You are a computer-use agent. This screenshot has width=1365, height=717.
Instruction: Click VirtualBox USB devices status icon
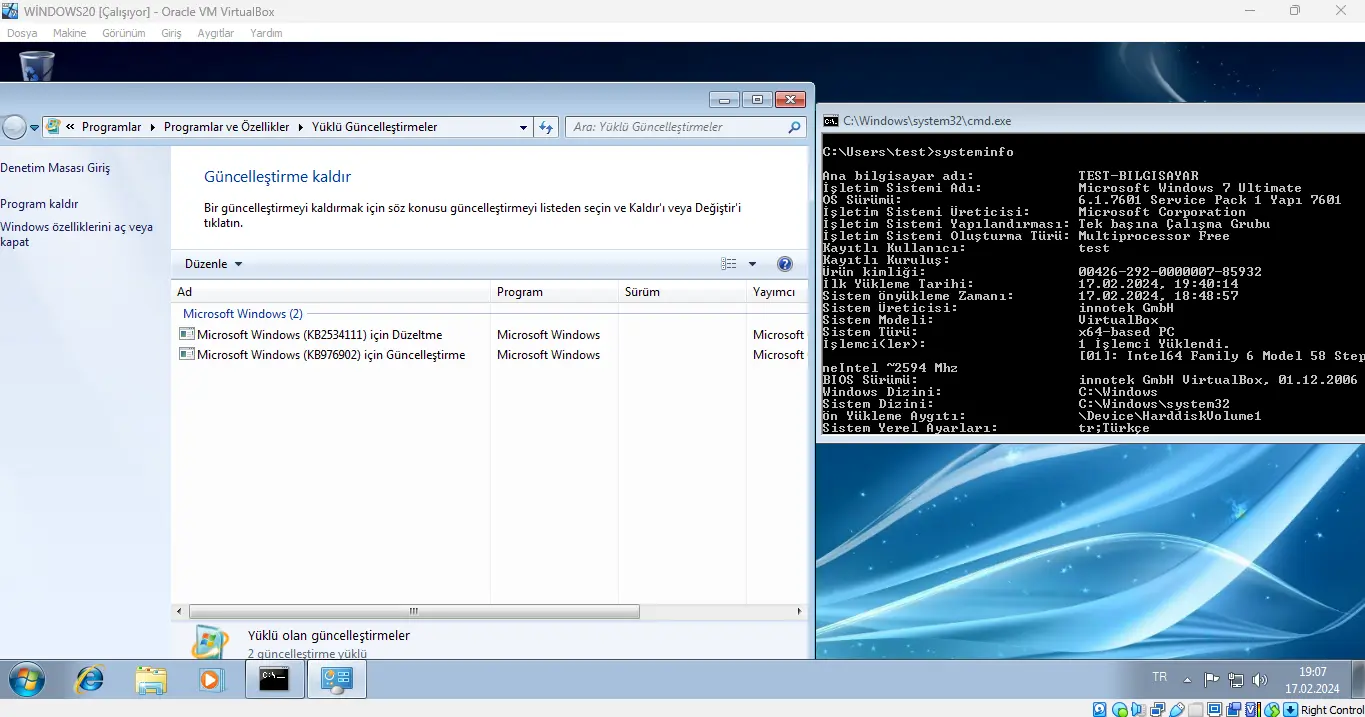[x=1177, y=709]
